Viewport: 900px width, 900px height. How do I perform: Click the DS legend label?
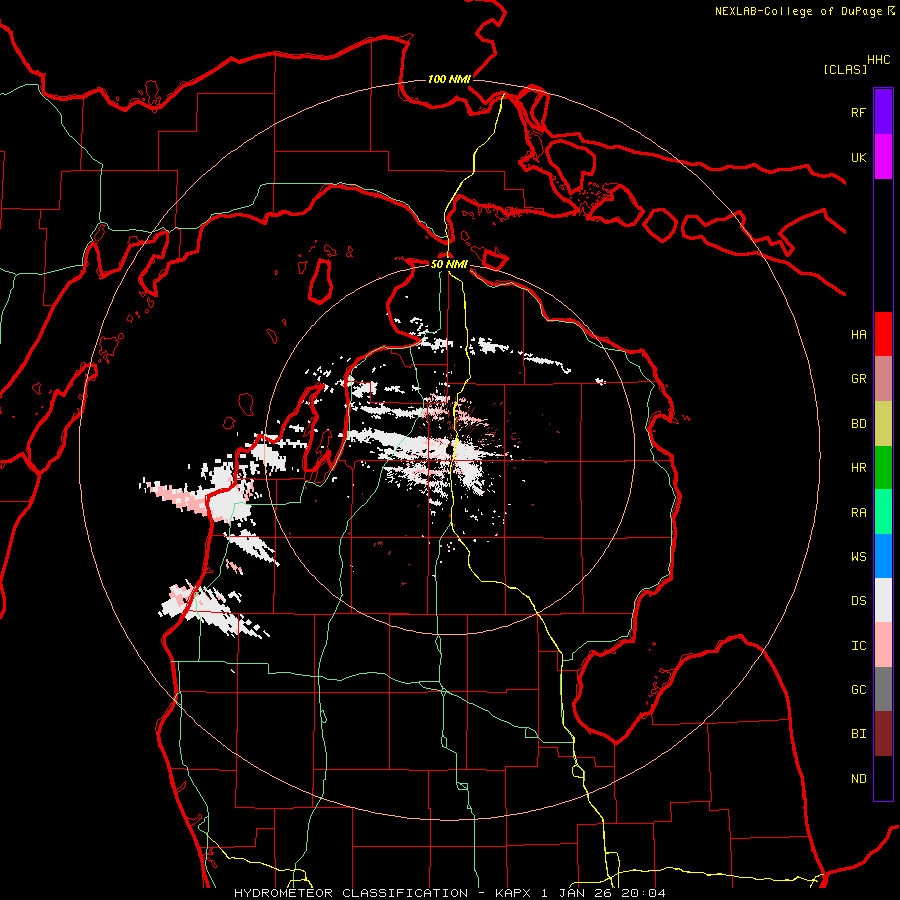(858, 601)
